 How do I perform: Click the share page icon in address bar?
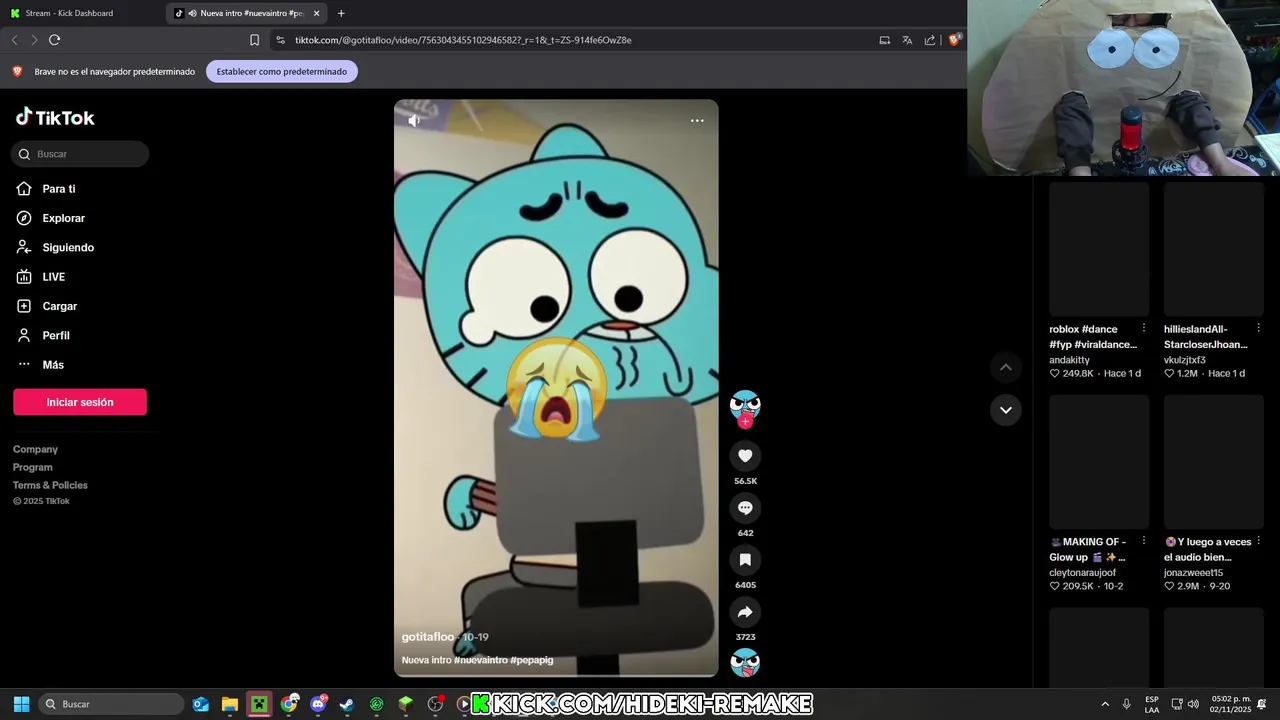pyautogui.click(x=930, y=40)
